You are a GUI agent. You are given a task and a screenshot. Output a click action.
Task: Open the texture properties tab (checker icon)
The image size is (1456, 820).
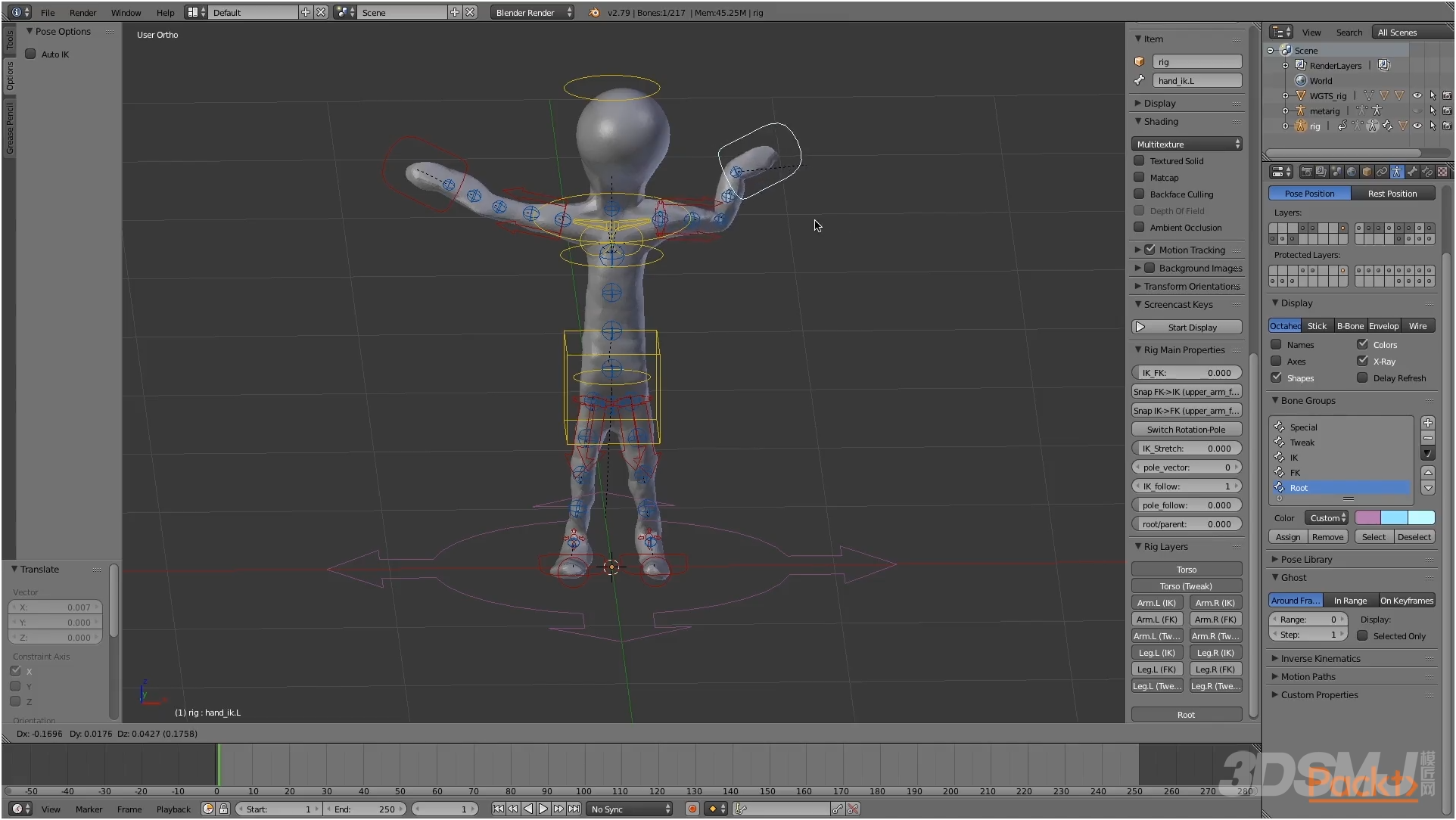1442,172
